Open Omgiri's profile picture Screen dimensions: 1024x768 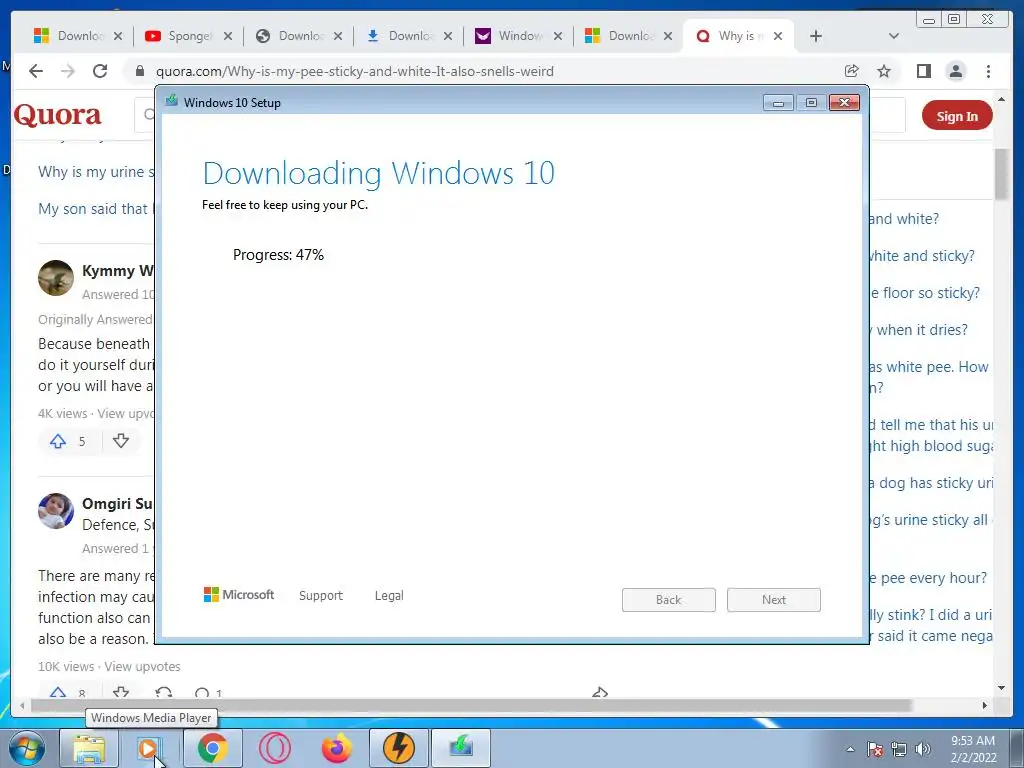56,511
